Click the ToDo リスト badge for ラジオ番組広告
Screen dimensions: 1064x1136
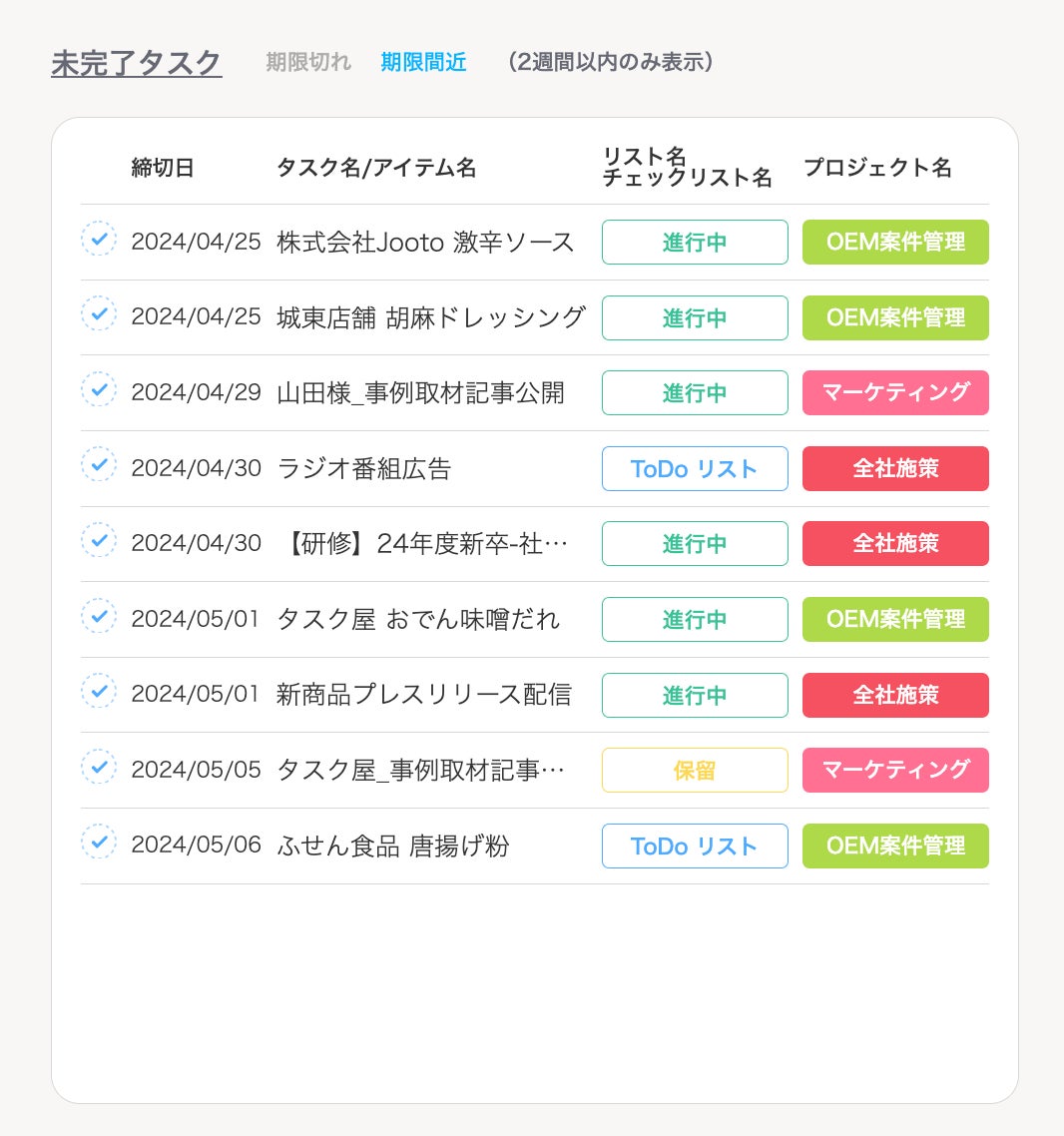tap(695, 469)
